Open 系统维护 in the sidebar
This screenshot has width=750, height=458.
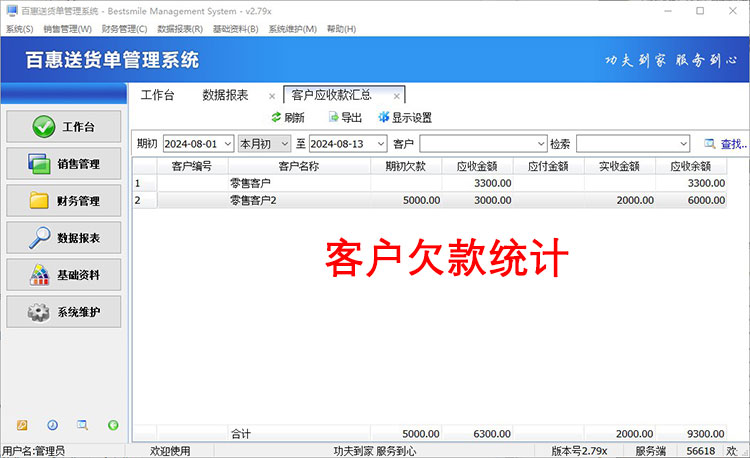64,312
